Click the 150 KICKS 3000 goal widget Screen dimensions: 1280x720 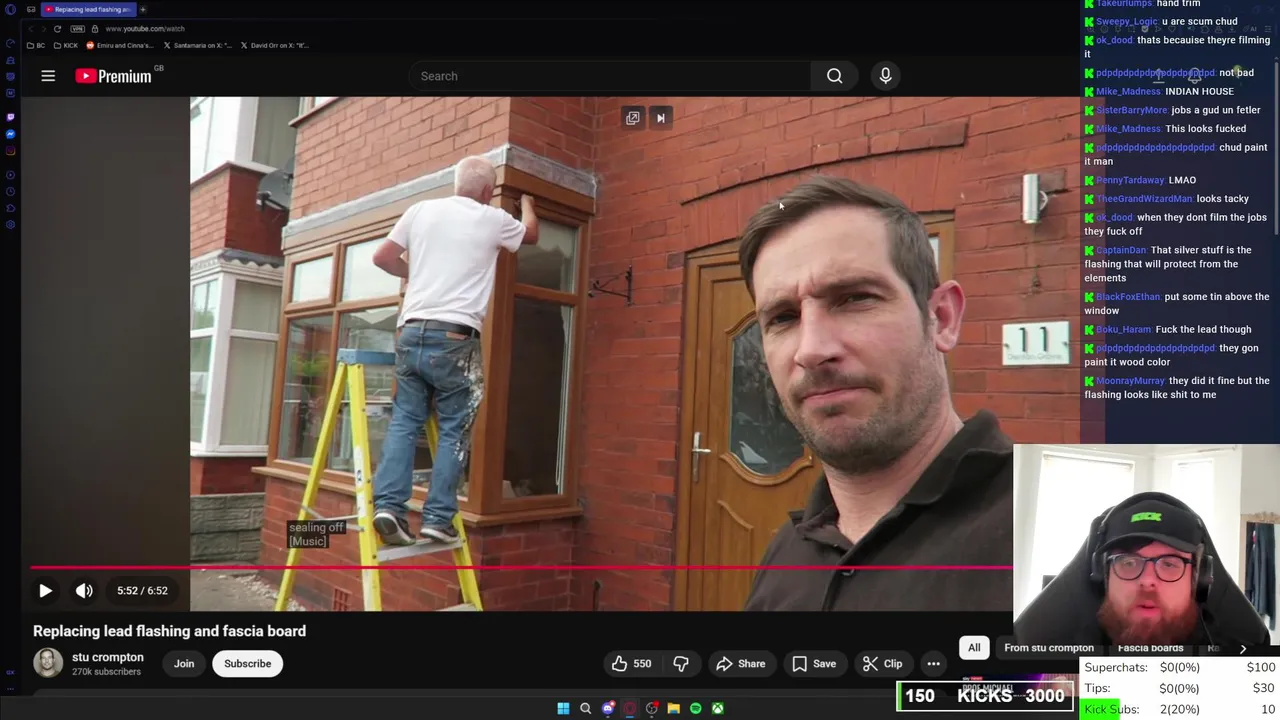(x=985, y=696)
